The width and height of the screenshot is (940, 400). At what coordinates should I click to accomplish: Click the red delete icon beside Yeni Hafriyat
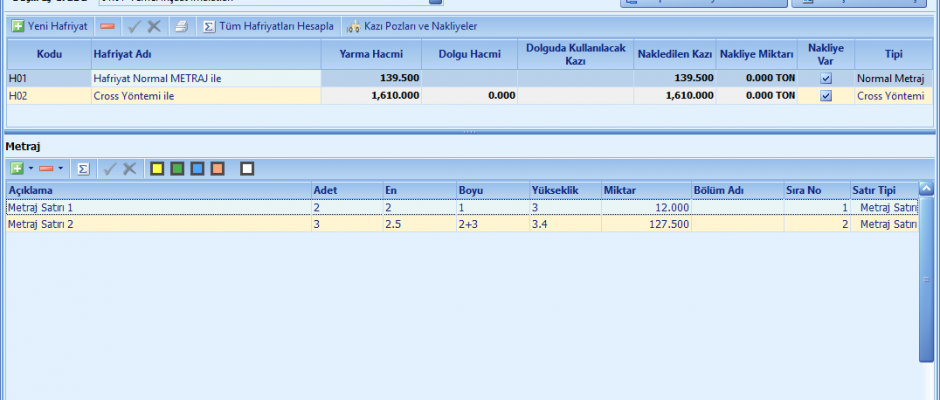pos(107,25)
